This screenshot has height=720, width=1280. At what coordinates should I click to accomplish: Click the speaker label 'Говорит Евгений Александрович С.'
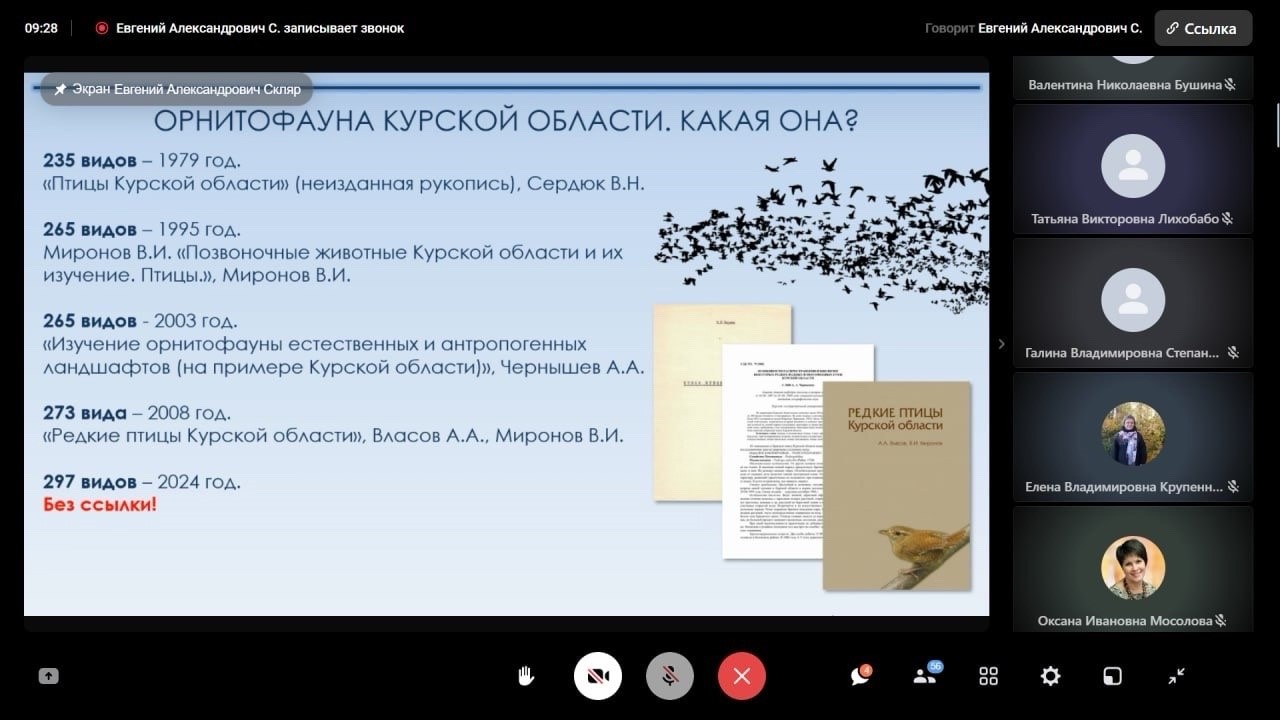pos(1033,28)
